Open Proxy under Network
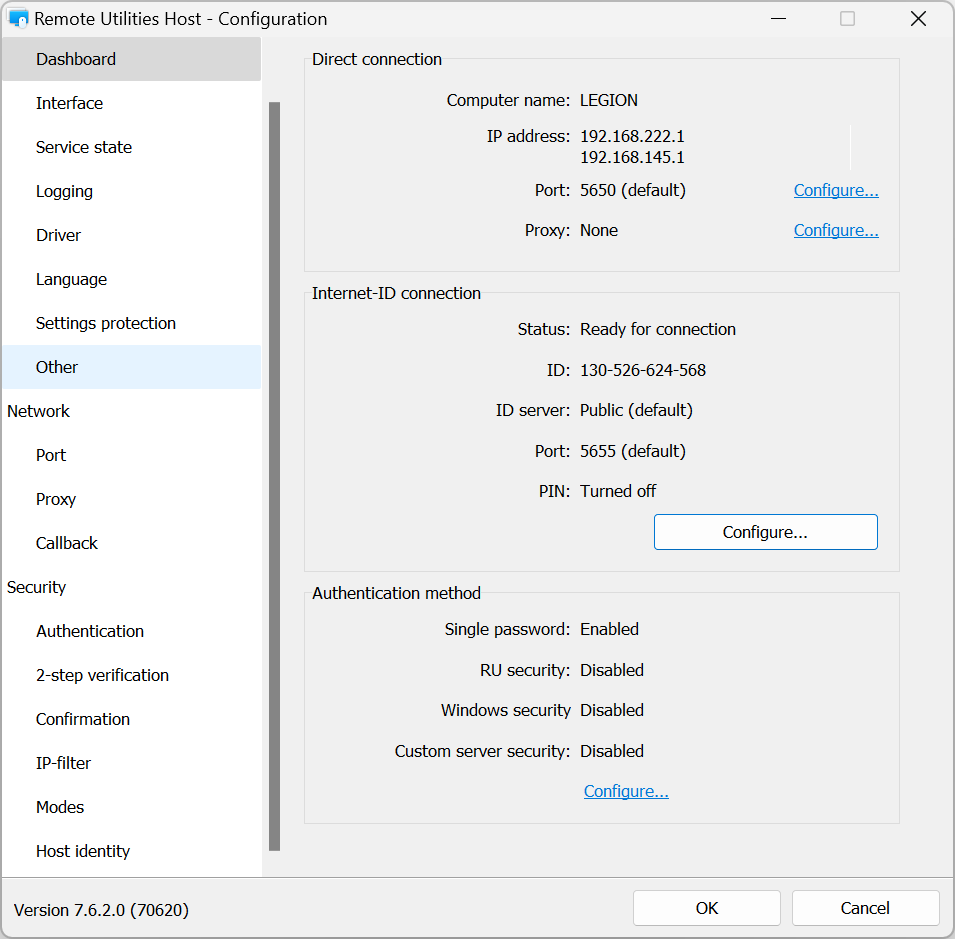Screen dimensions: 955x939 coord(56,499)
